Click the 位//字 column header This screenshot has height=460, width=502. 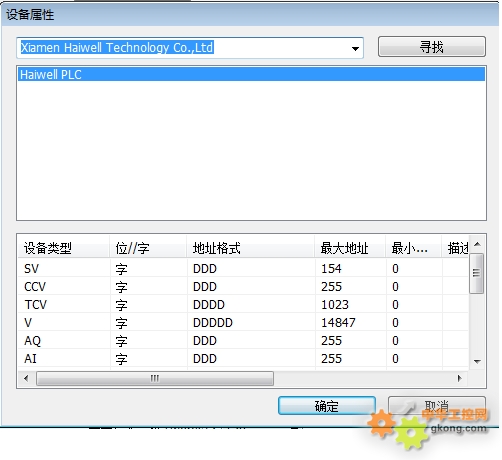[x=148, y=248]
